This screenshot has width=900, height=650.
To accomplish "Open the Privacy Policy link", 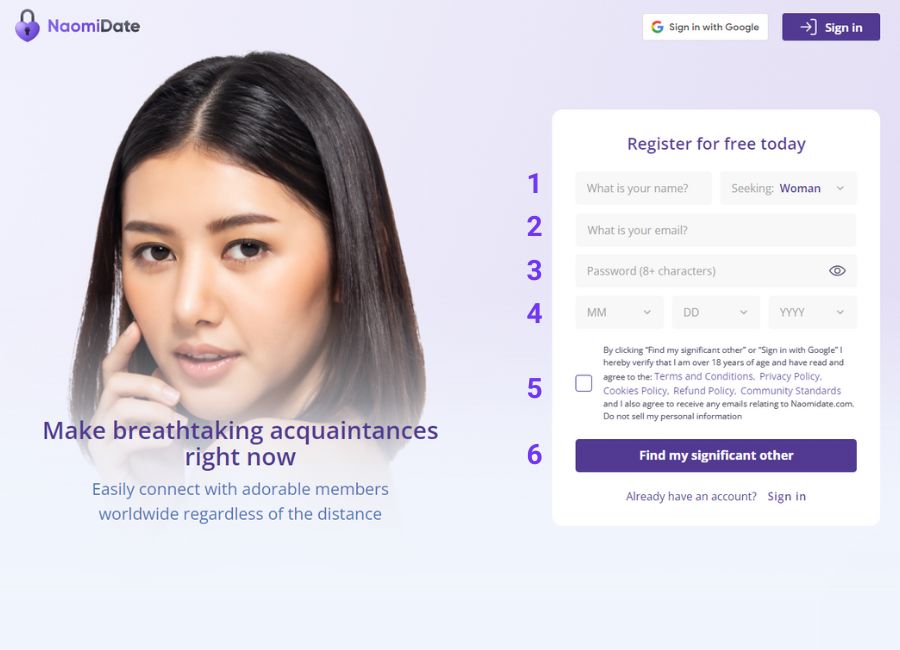I will [790, 376].
